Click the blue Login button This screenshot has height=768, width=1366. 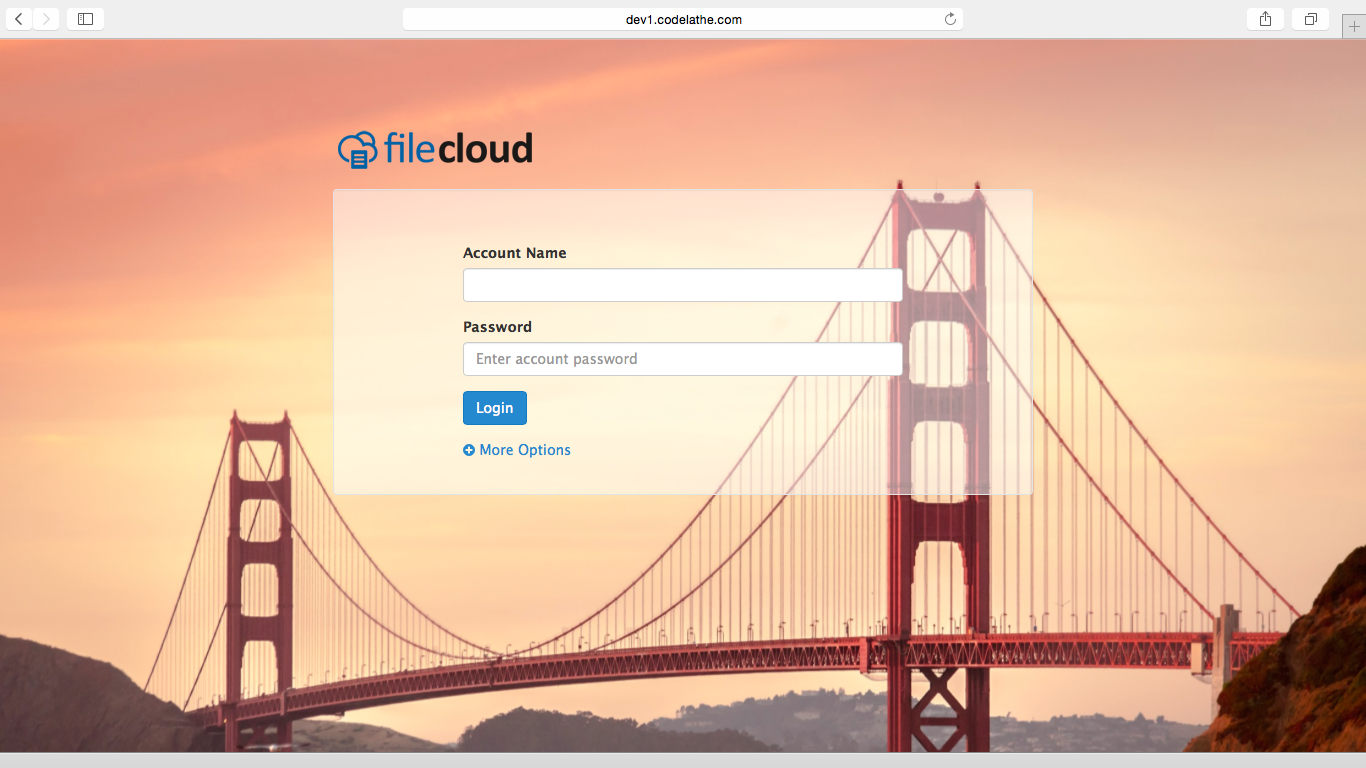(x=495, y=408)
